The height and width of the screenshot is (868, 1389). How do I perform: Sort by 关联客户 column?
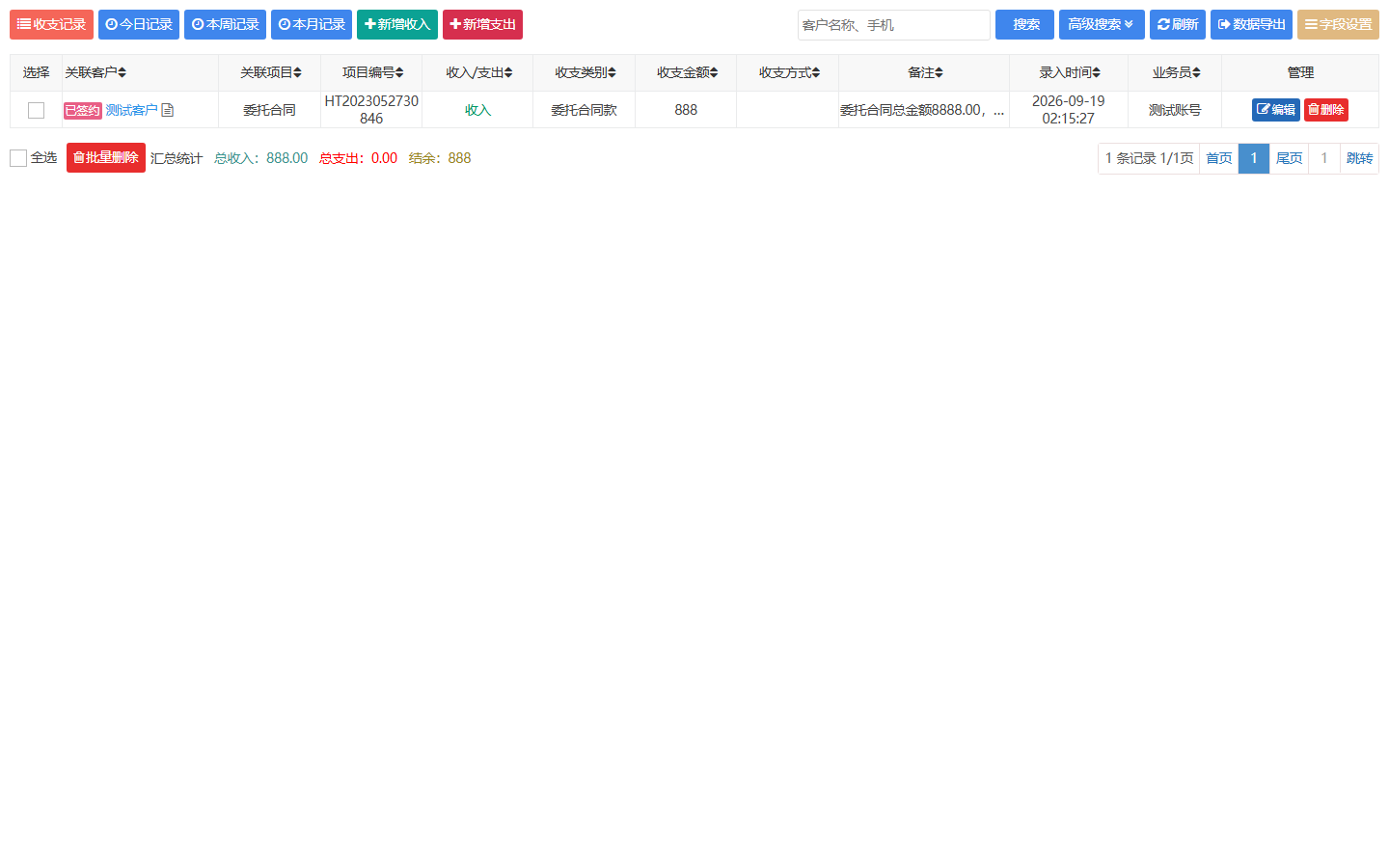pos(95,72)
